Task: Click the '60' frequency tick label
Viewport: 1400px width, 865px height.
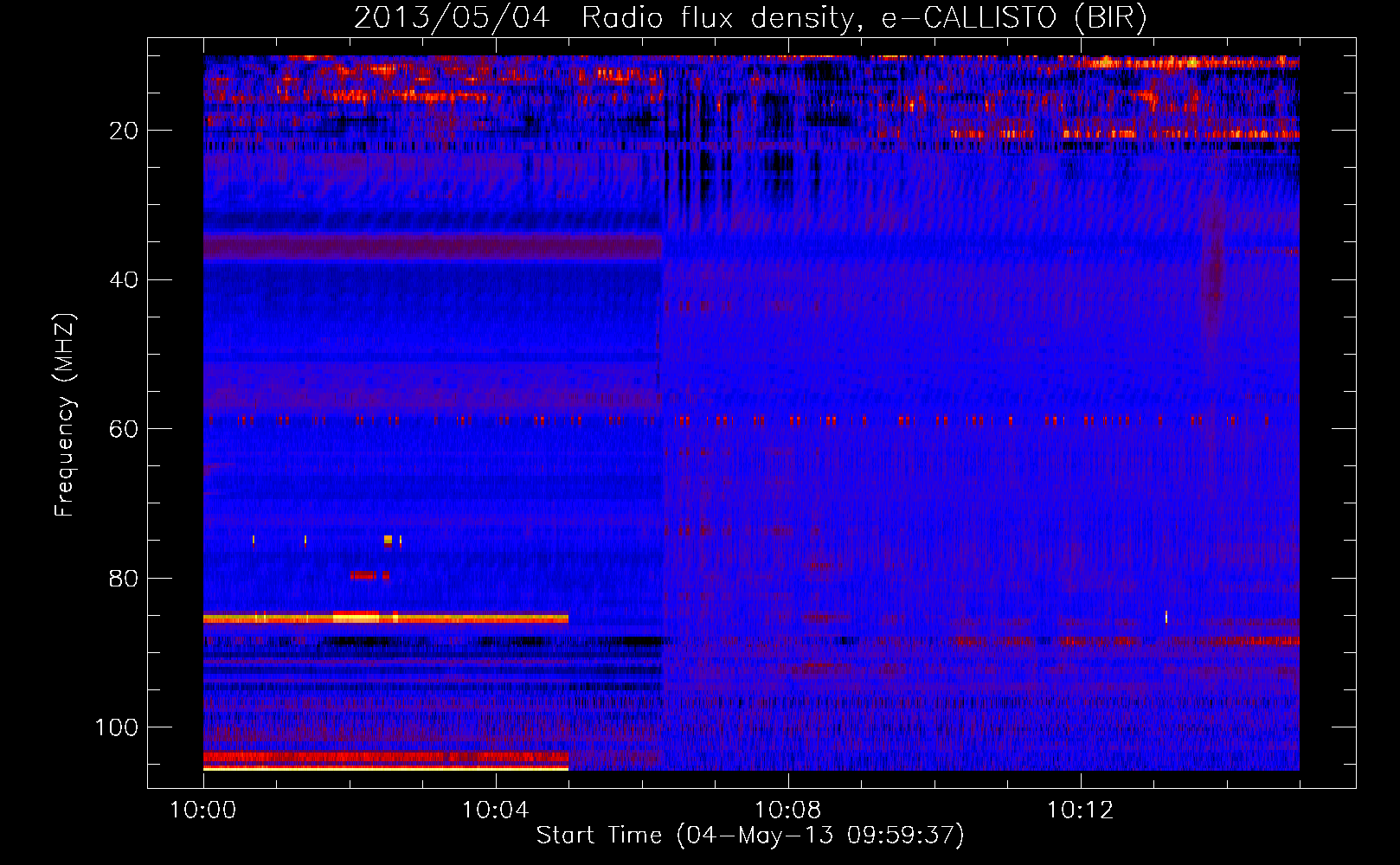Action: (124, 429)
